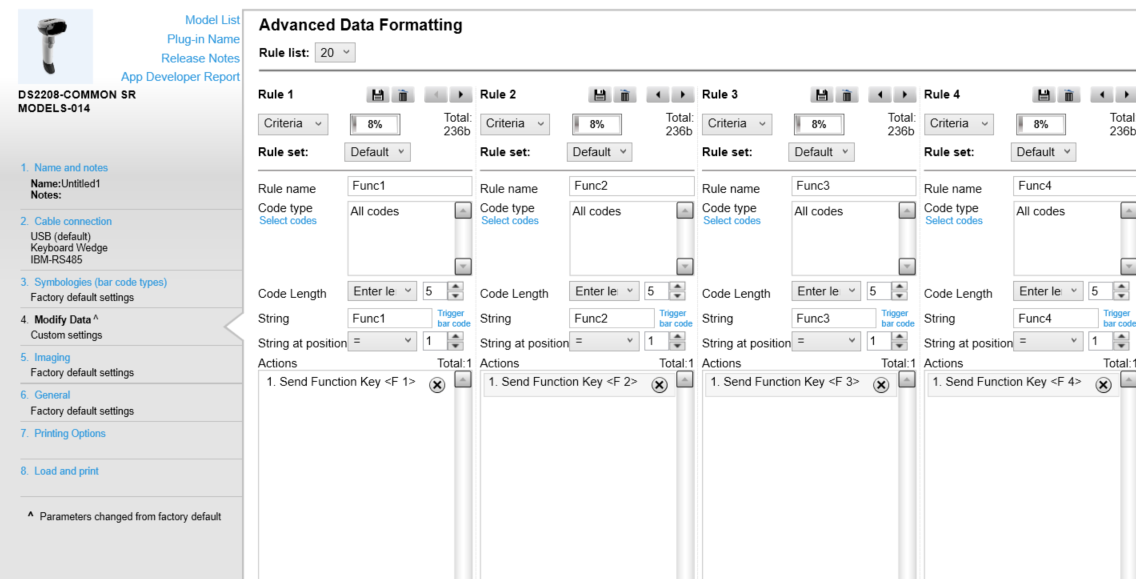Open the Criteria dropdown in Rule 1

click(x=292, y=123)
